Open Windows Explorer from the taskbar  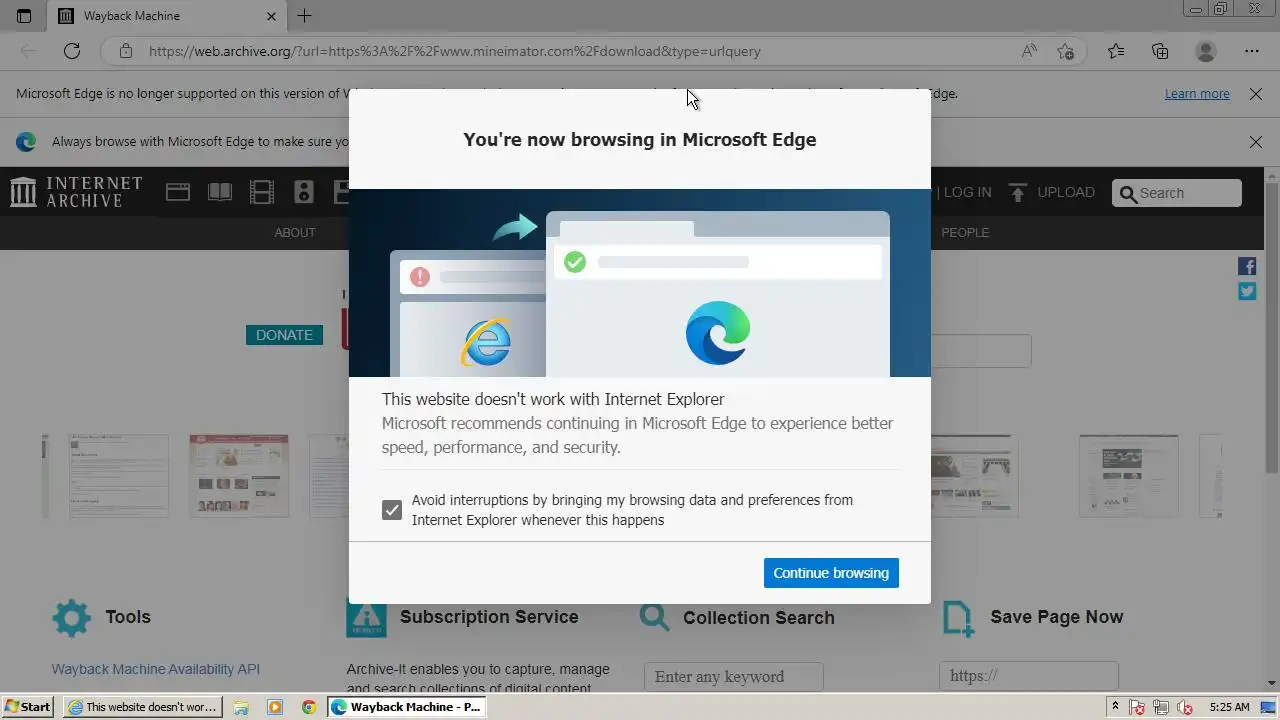[x=241, y=707]
